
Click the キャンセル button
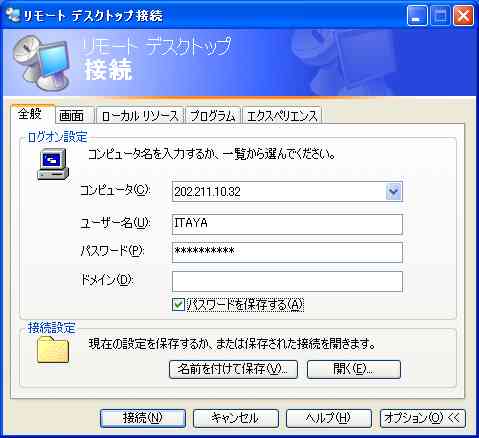[x=236, y=418]
